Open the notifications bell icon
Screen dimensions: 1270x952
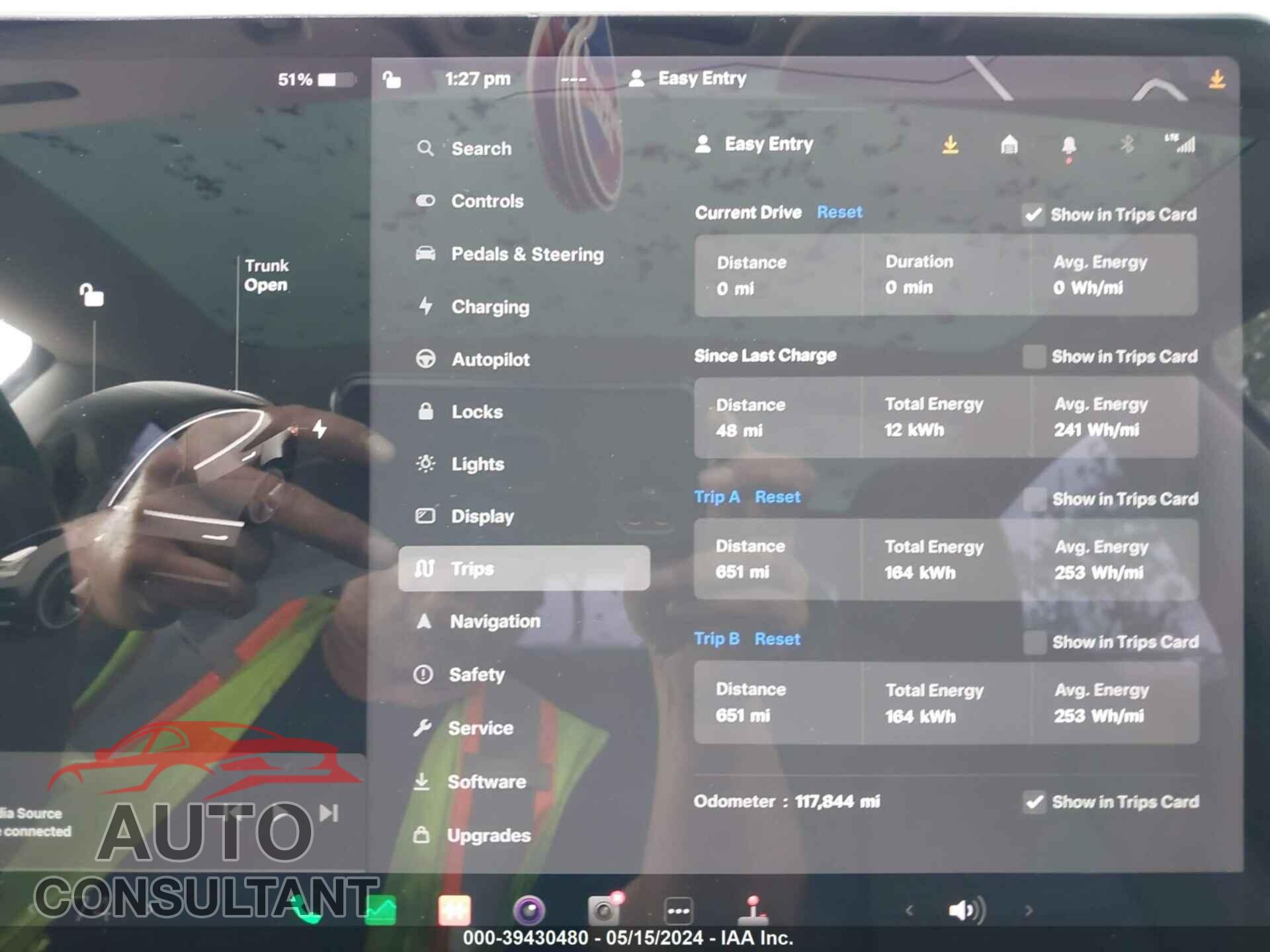click(x=1069, y=146)
